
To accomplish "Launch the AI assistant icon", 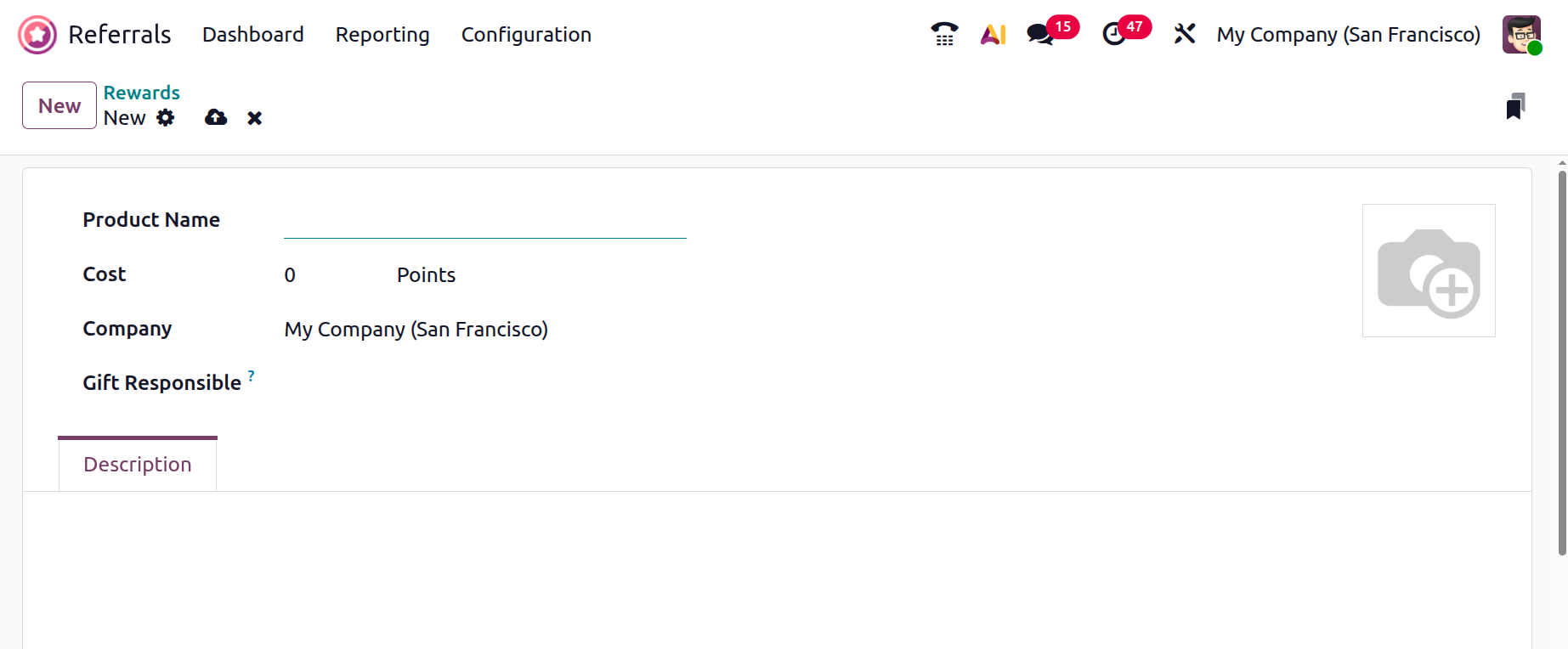I will [993, 35].
